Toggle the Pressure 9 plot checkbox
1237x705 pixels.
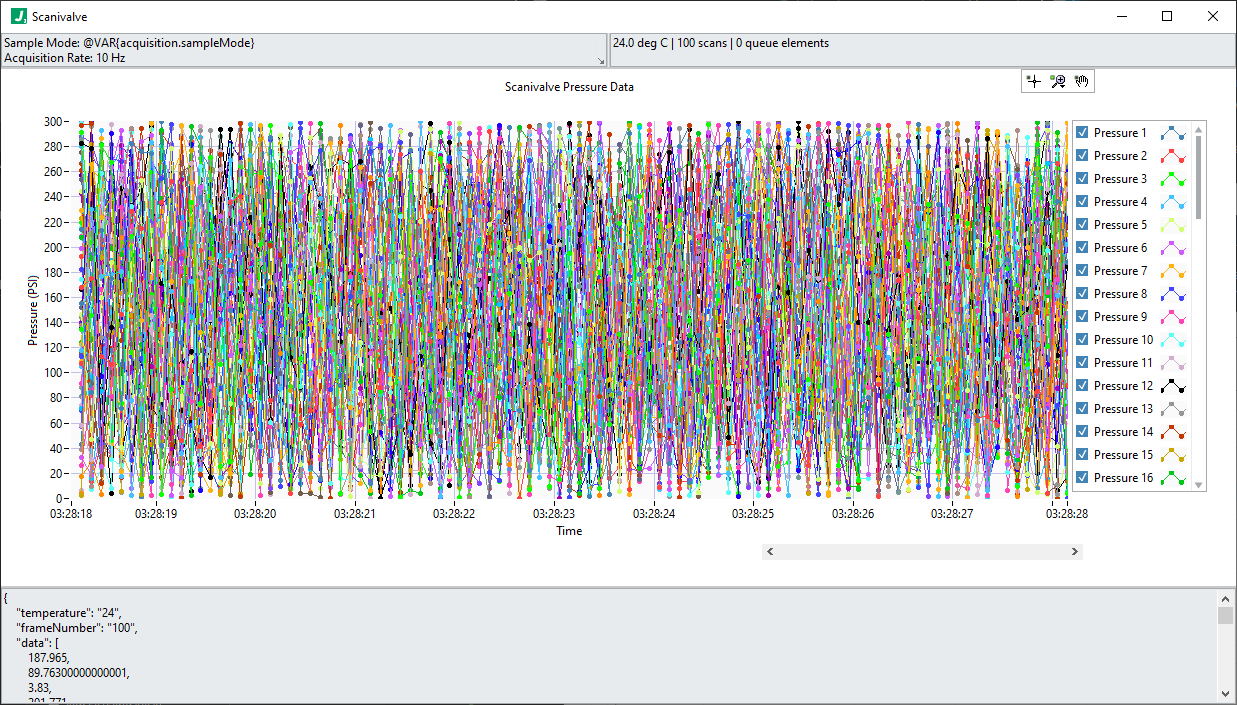coord(1082,316)
